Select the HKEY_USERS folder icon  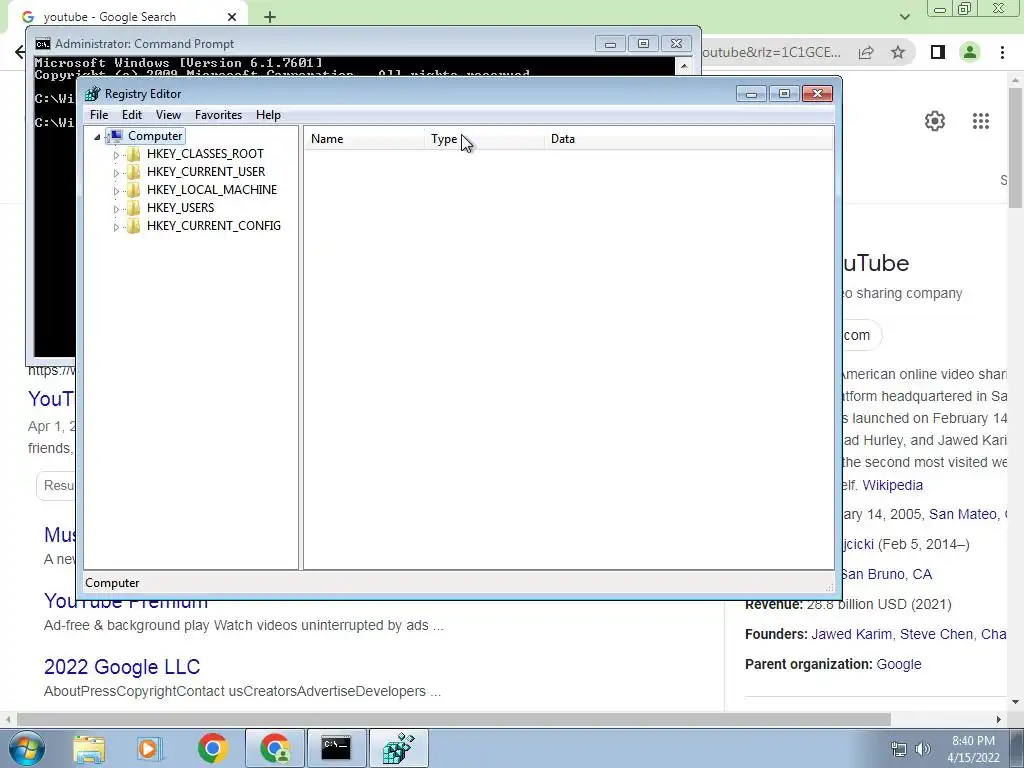point(133,208)
